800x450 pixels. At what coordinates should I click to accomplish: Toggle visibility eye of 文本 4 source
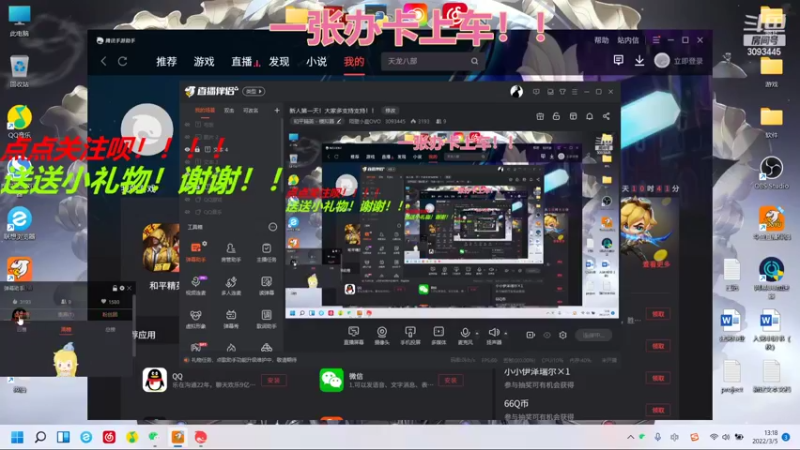point(187,149)
